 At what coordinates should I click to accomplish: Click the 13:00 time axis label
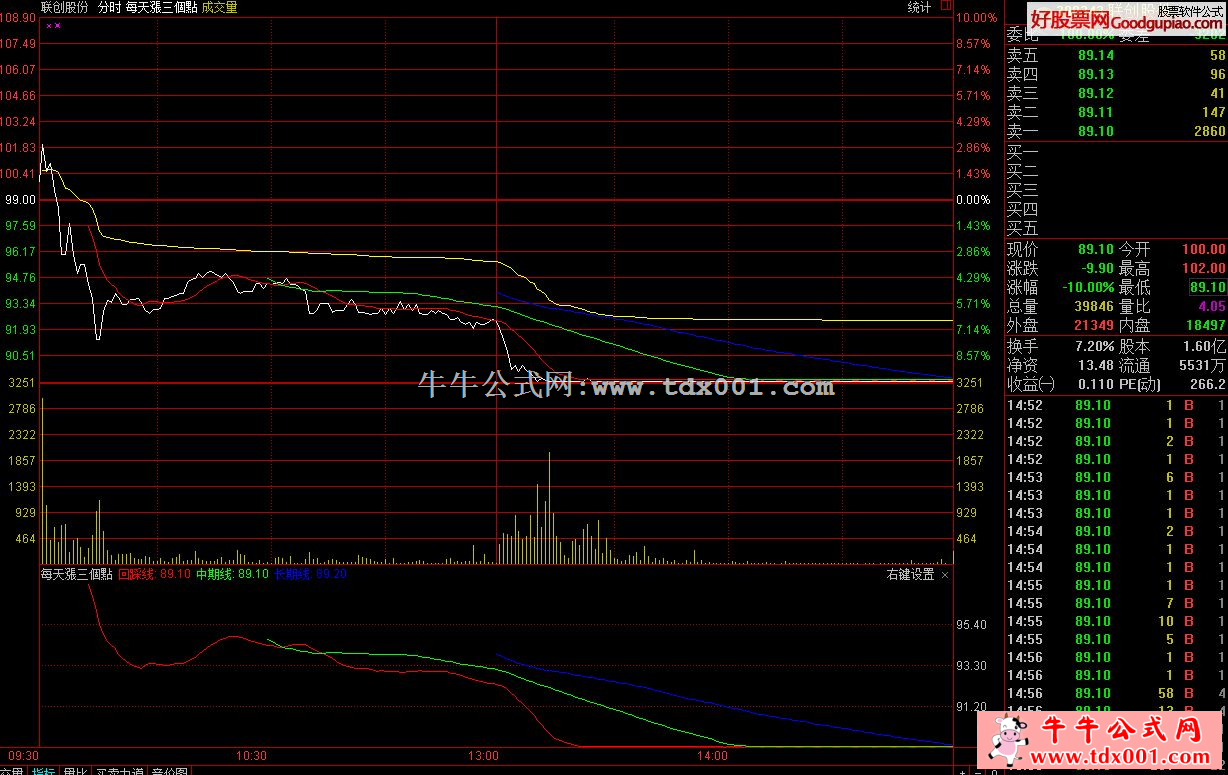(483, 755)
